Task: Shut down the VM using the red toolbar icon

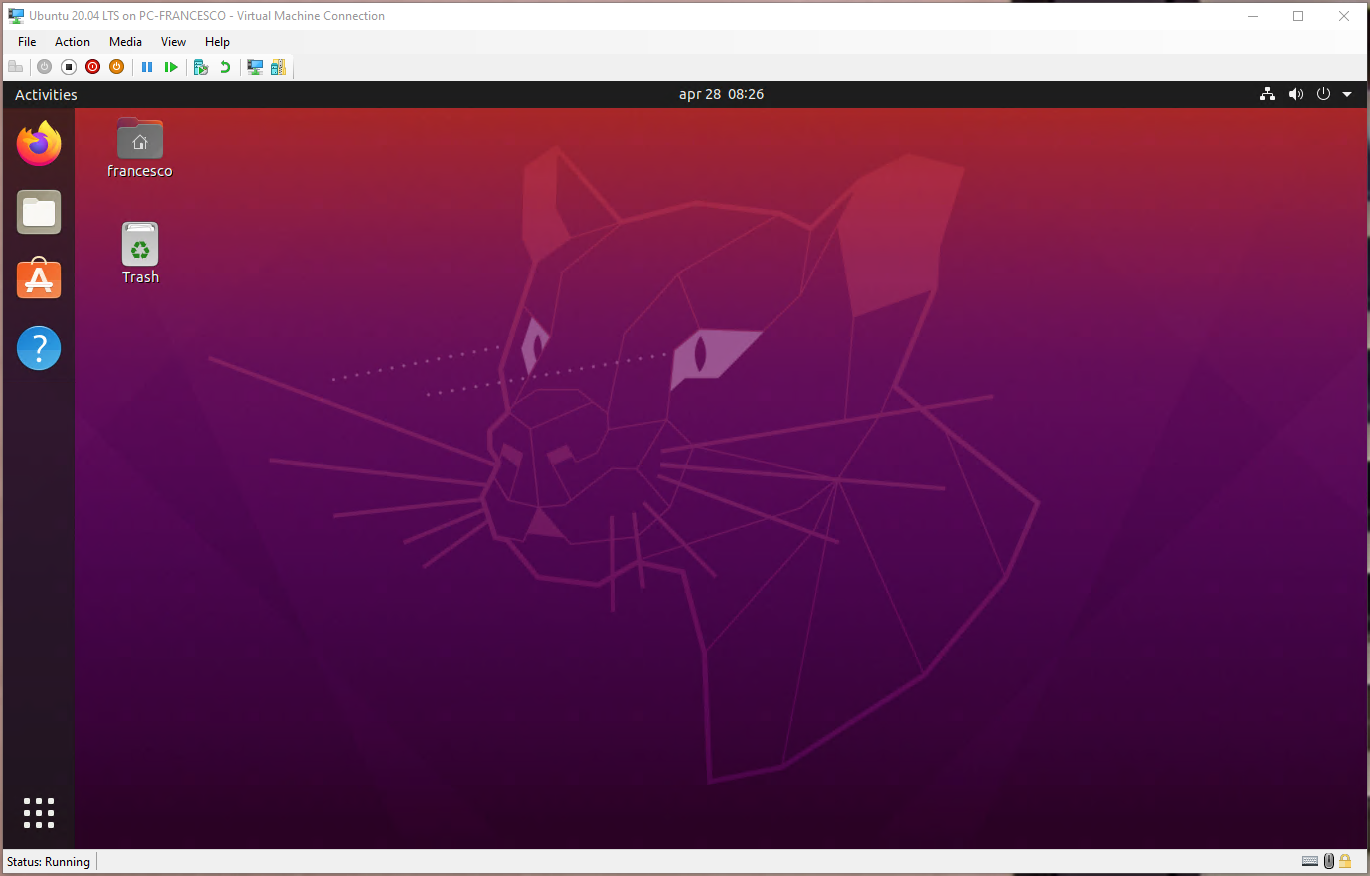Action: pos(92,66)
